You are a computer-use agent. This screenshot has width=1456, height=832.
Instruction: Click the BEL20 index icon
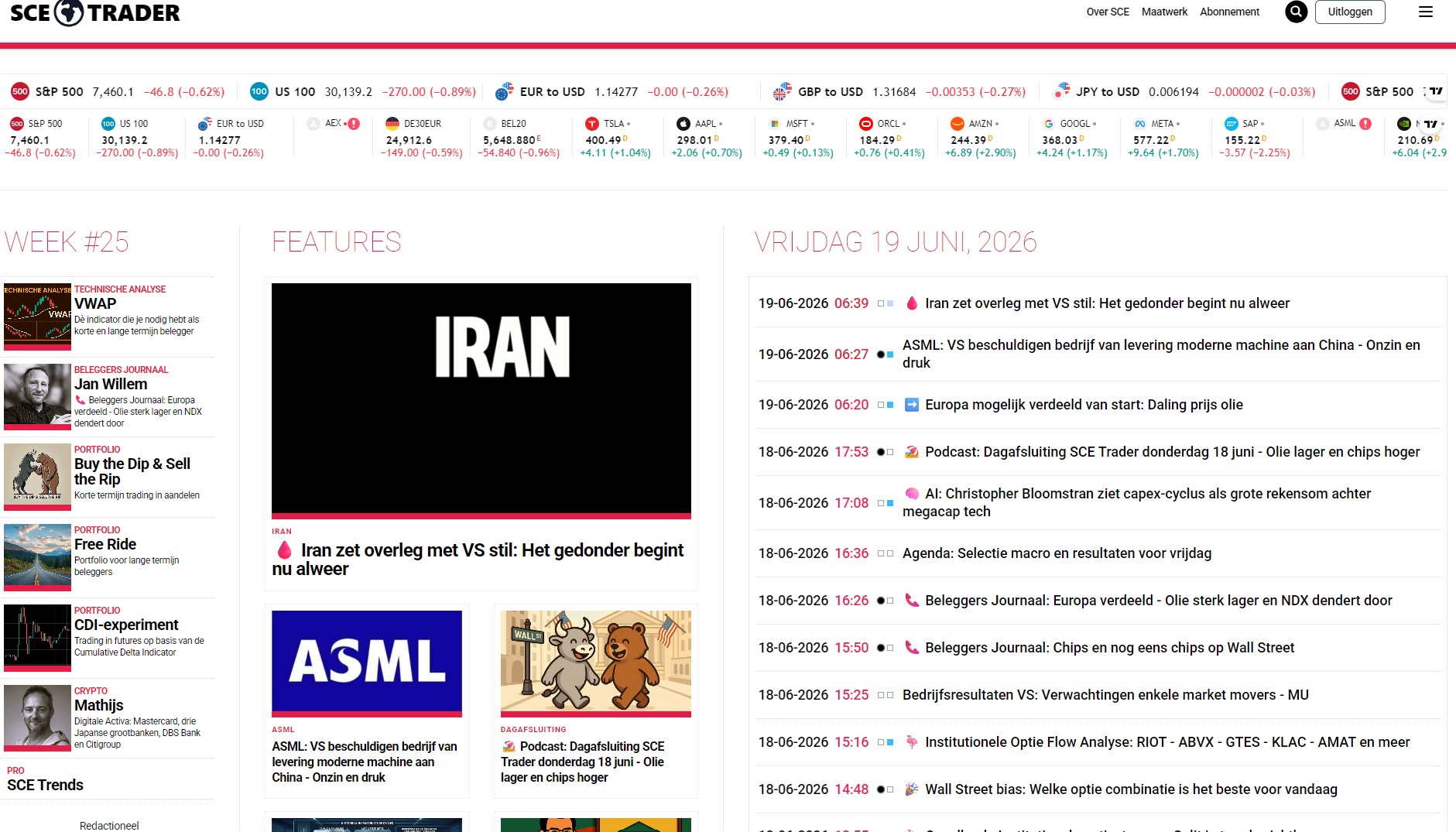490,124
